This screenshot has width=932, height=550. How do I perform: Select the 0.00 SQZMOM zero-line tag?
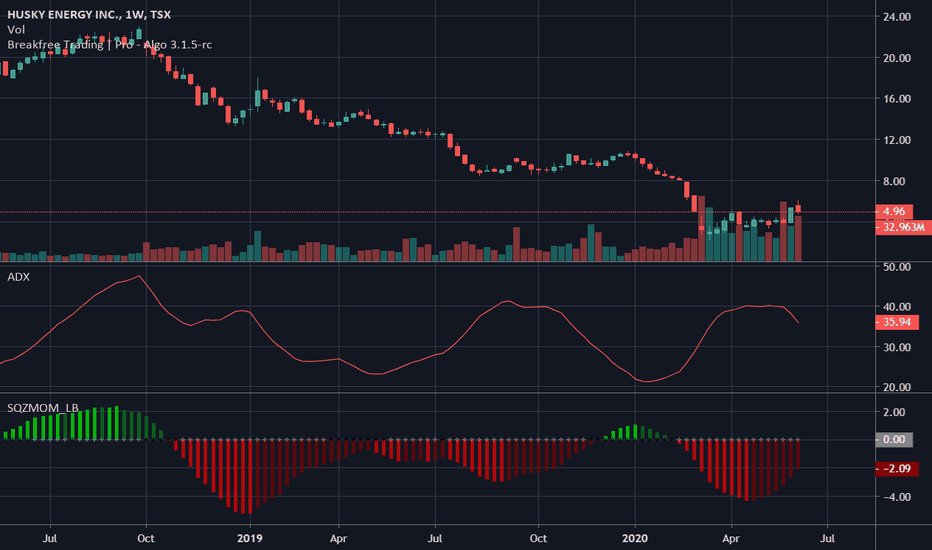[x=894, y=439]
